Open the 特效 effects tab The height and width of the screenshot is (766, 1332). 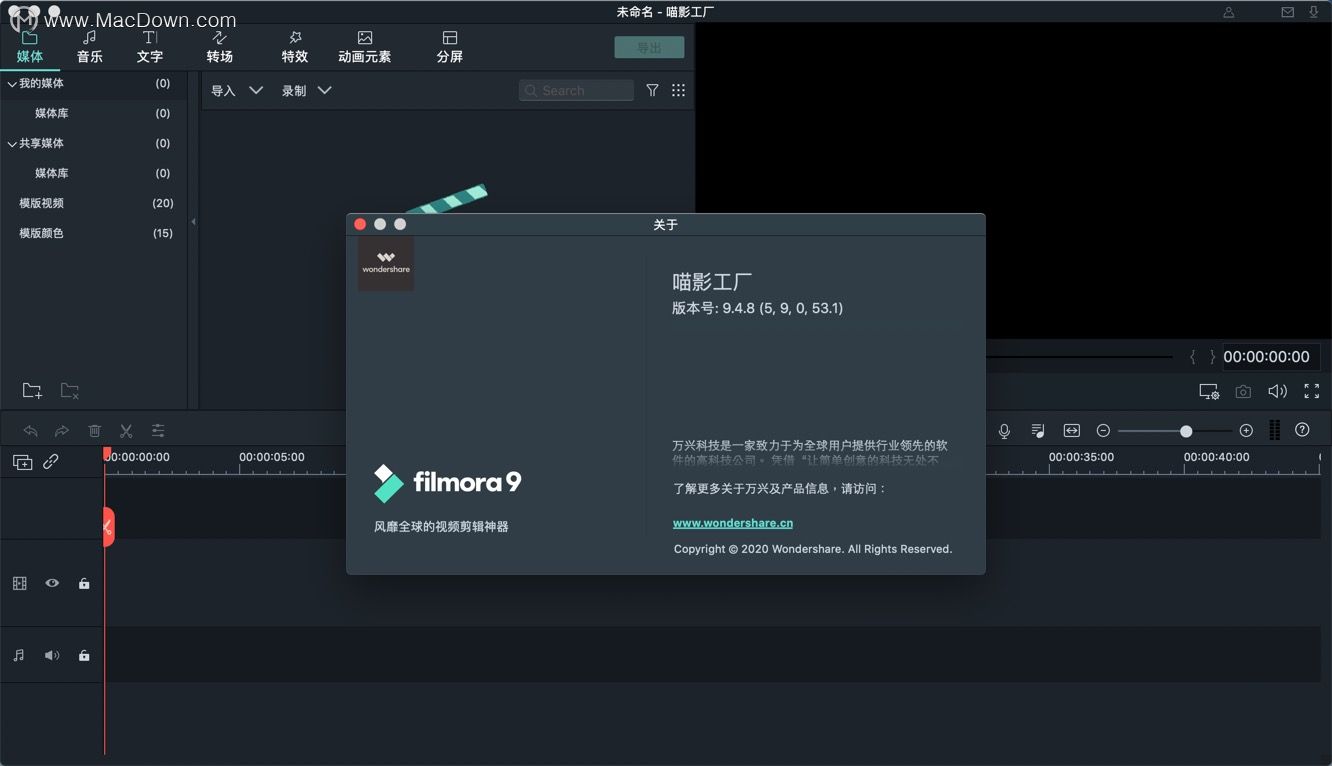click(295, 47)
